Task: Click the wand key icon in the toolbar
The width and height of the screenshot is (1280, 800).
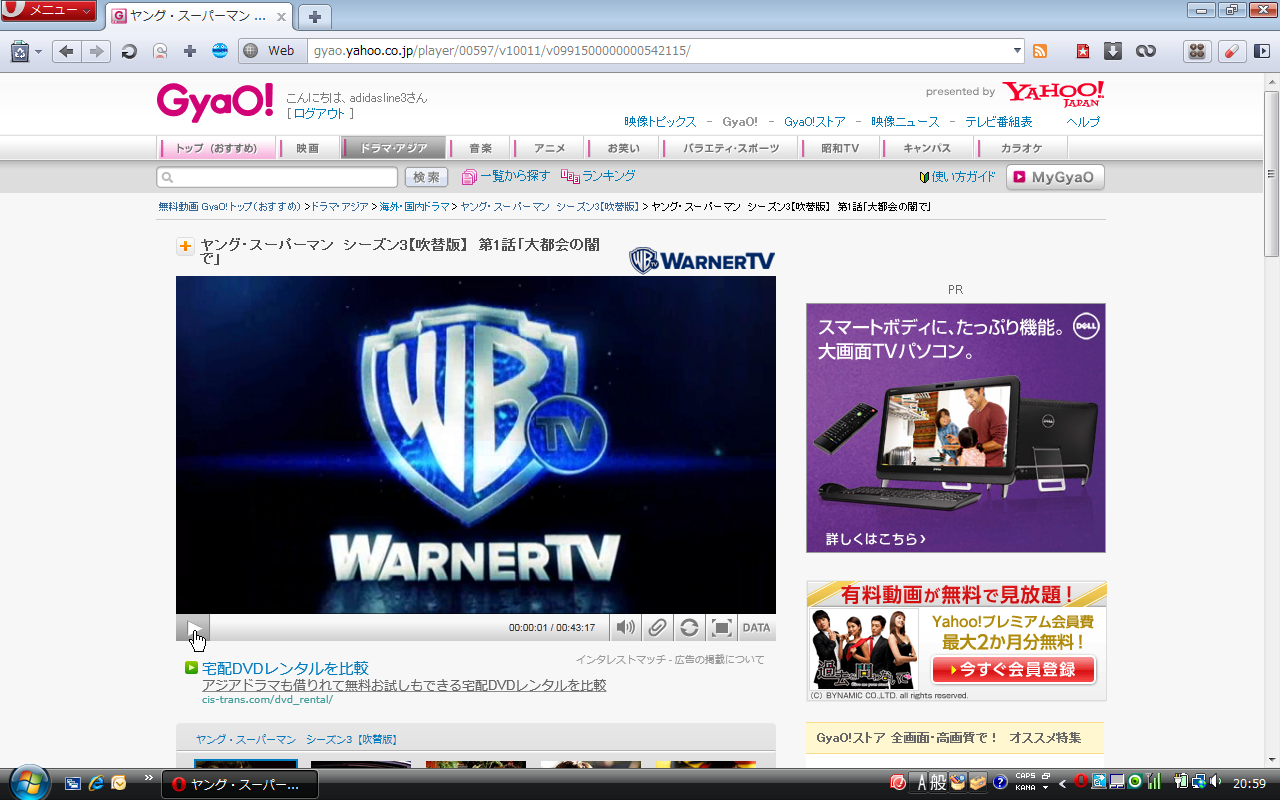Action: point(160,51)
